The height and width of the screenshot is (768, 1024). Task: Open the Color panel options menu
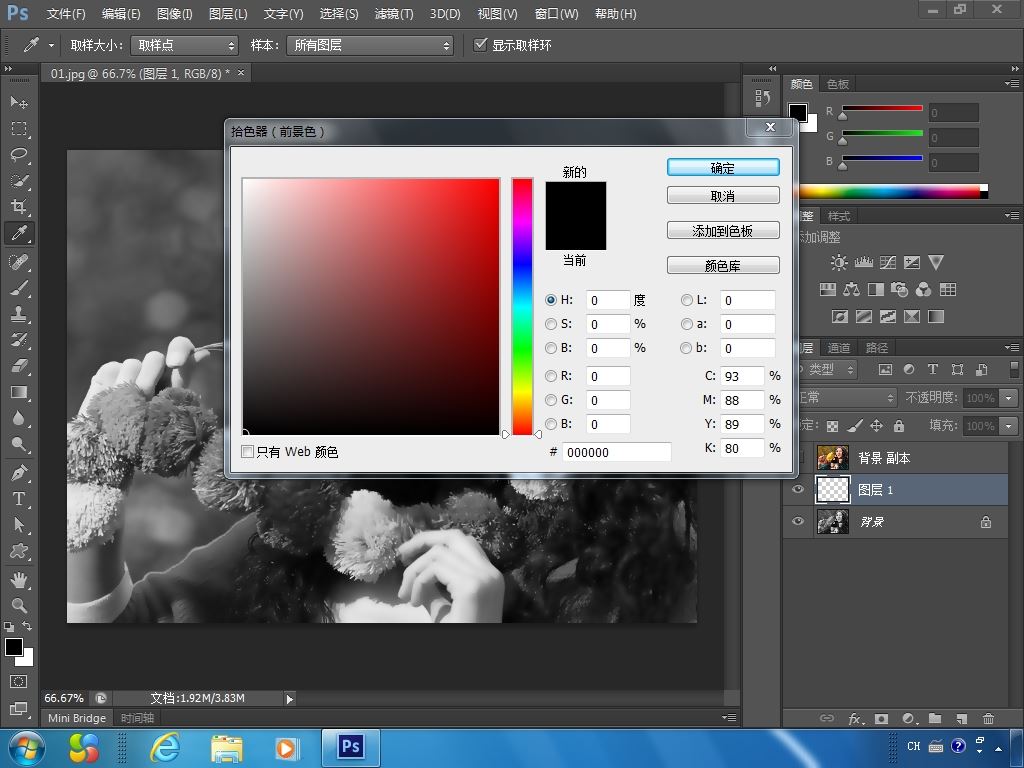point(1012,84)
